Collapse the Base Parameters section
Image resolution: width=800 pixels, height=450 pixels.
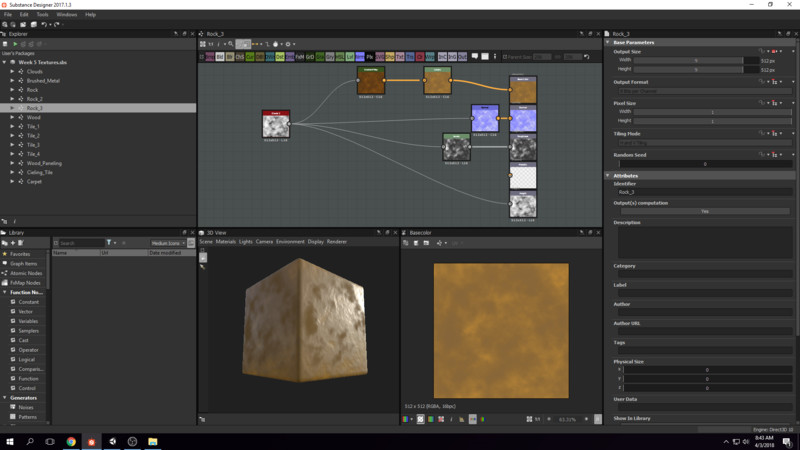pyautogui.click(x=608, y=42)
